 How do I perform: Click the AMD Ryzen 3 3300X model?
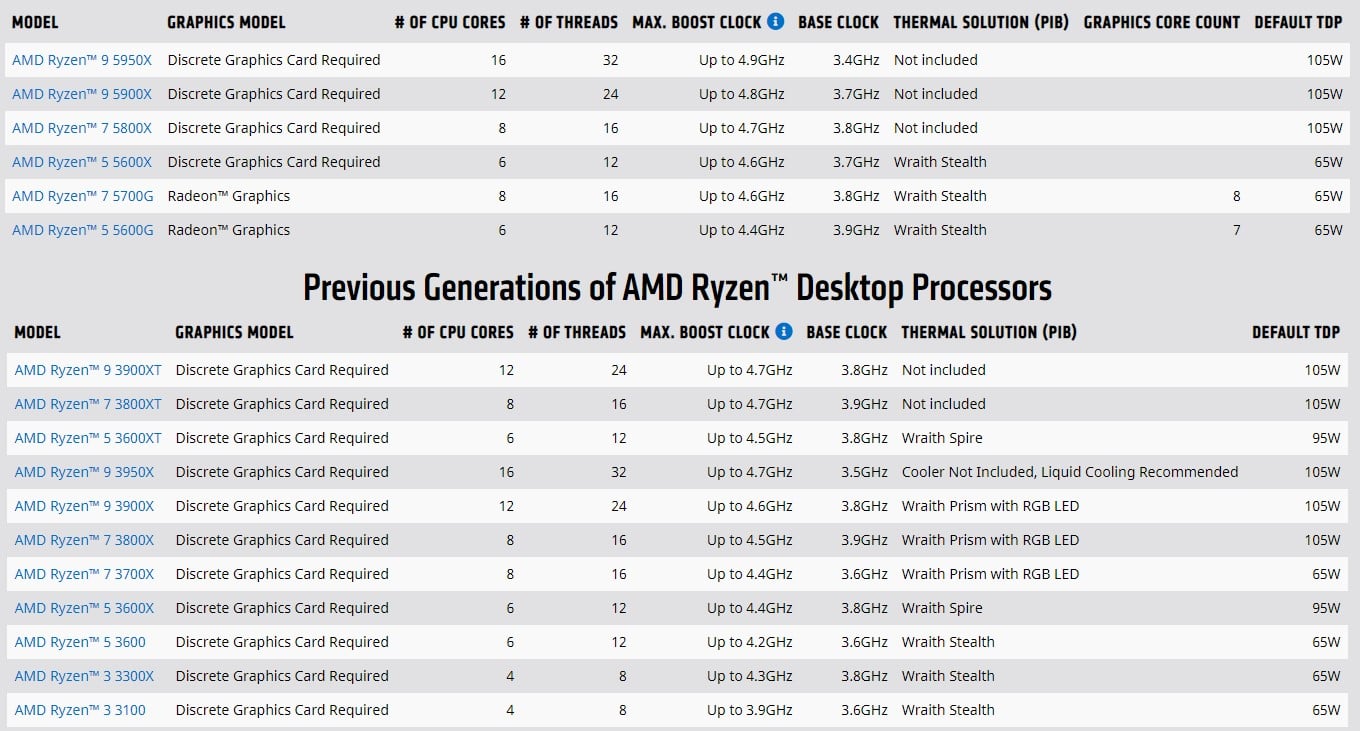84,676
